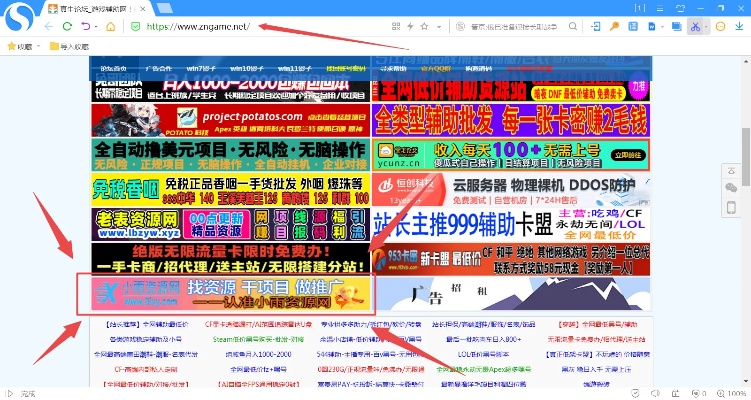Open the orange key password manager icon
The width and height of the screenshot is (751, 400).
(614, 26)
